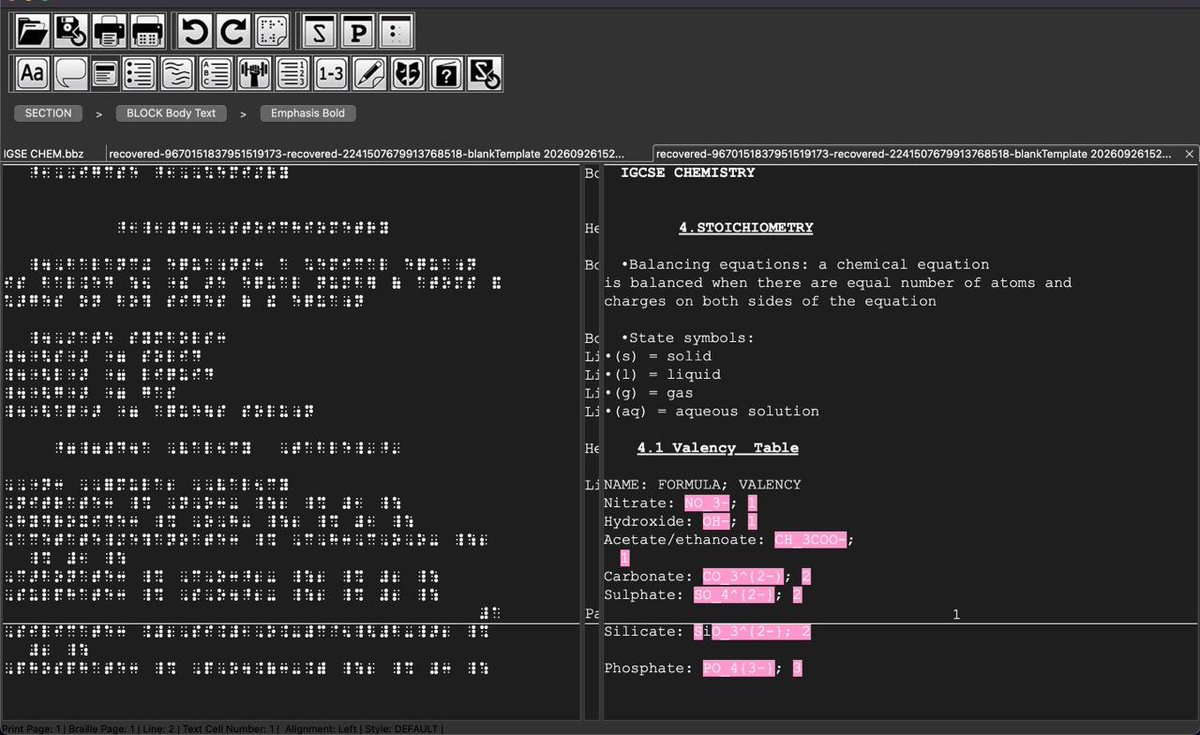Save the document with the floppy icon
The image size is (1200, 735).
71,32
